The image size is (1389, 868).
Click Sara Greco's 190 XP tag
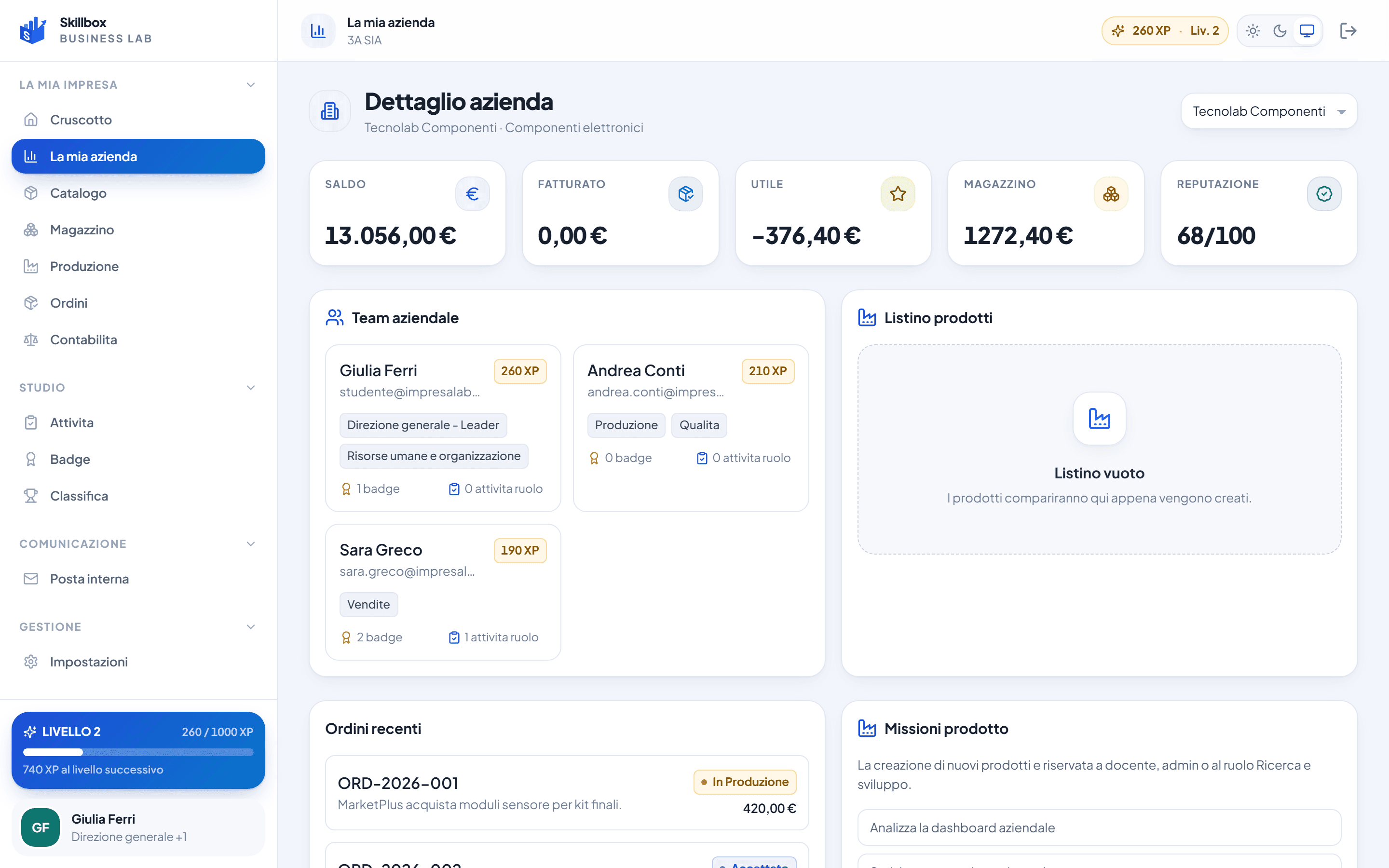point(520,551)
